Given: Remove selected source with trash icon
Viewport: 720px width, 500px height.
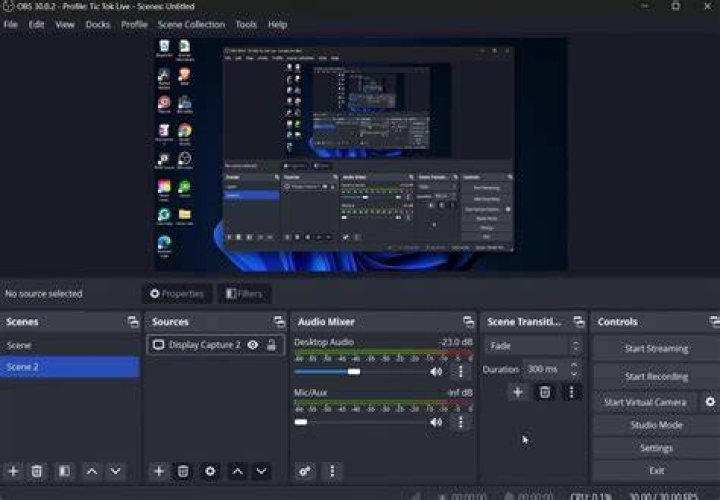Looking at the screenshot, I should tap(183, 471).
